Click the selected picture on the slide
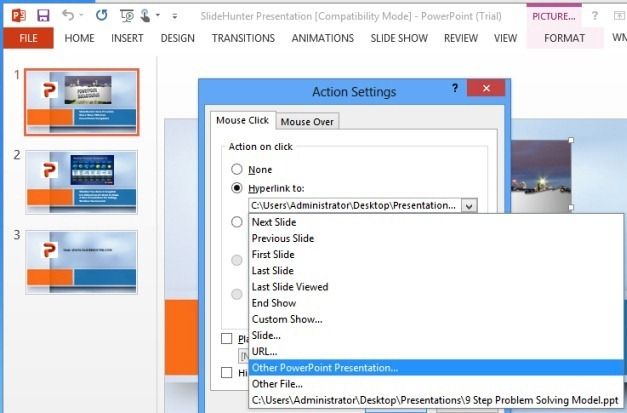 point(541,174)
